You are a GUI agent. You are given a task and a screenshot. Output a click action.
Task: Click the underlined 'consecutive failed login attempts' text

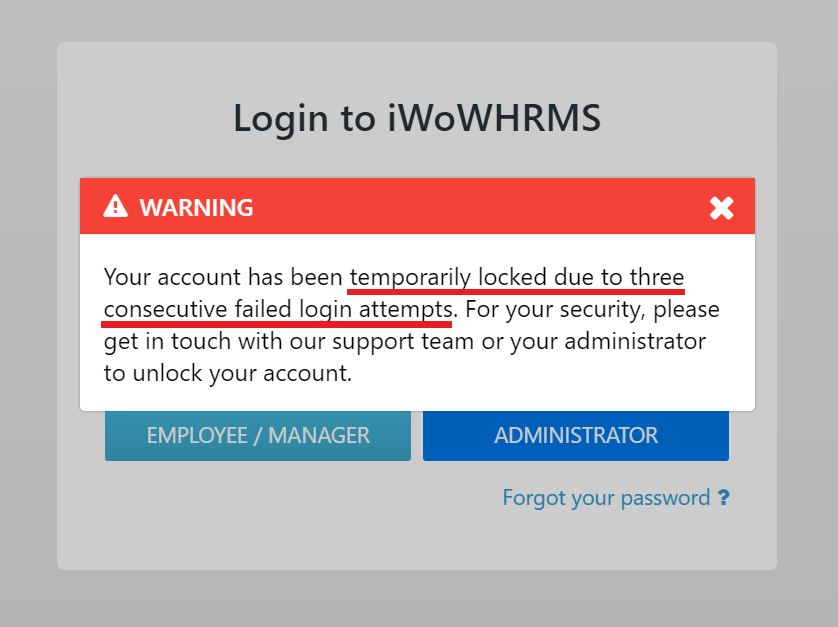[x=278, y=309]
